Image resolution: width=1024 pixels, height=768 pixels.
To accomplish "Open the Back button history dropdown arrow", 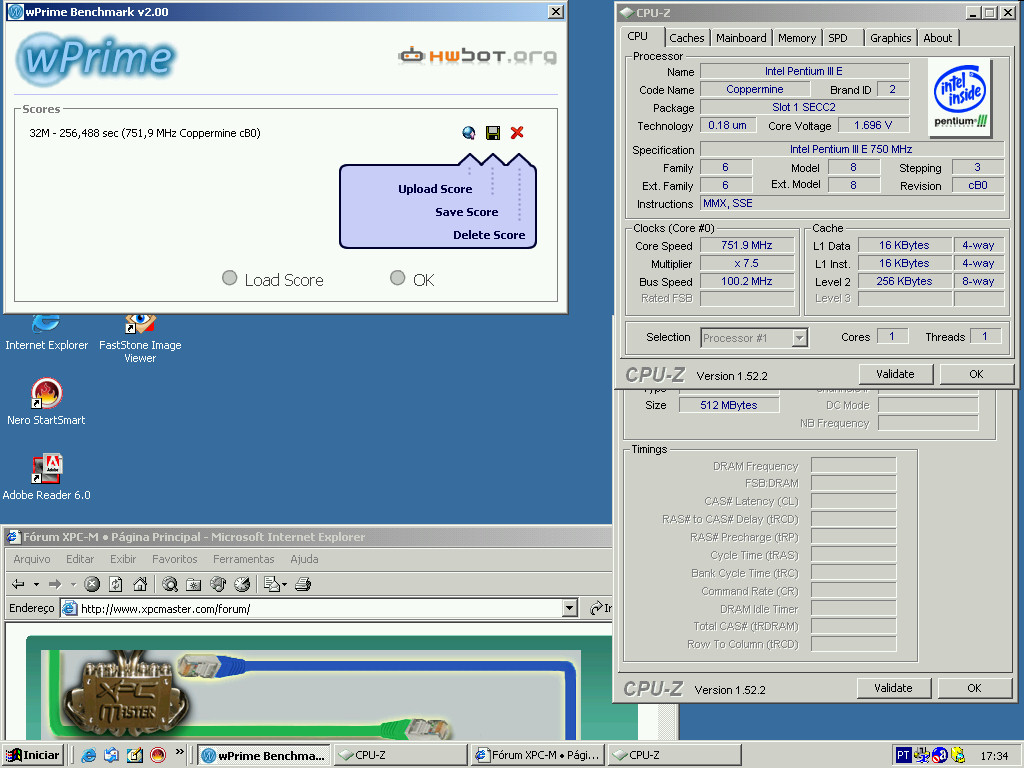I will click(x=37, y=584).
